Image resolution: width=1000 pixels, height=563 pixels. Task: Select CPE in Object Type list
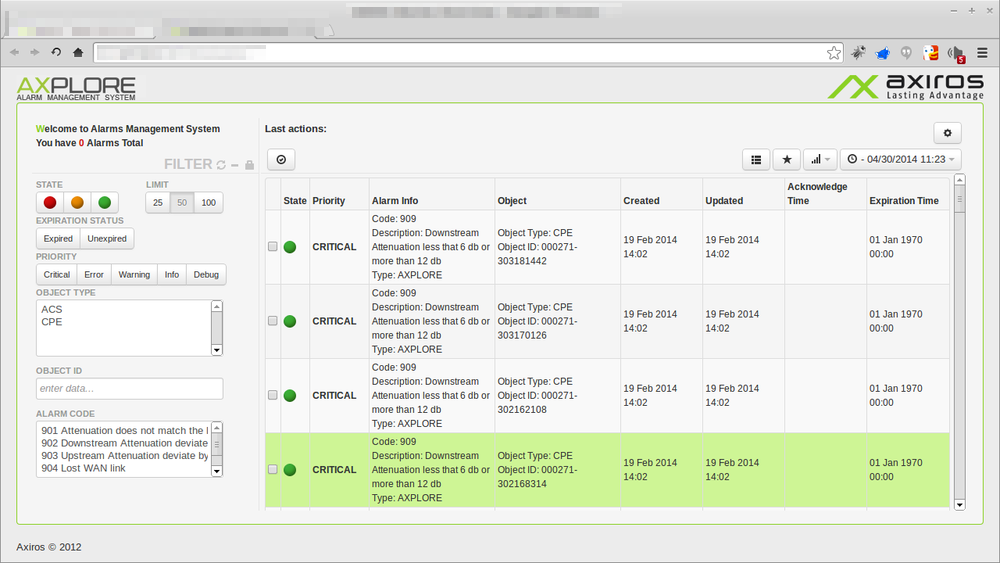click(124, 322)
